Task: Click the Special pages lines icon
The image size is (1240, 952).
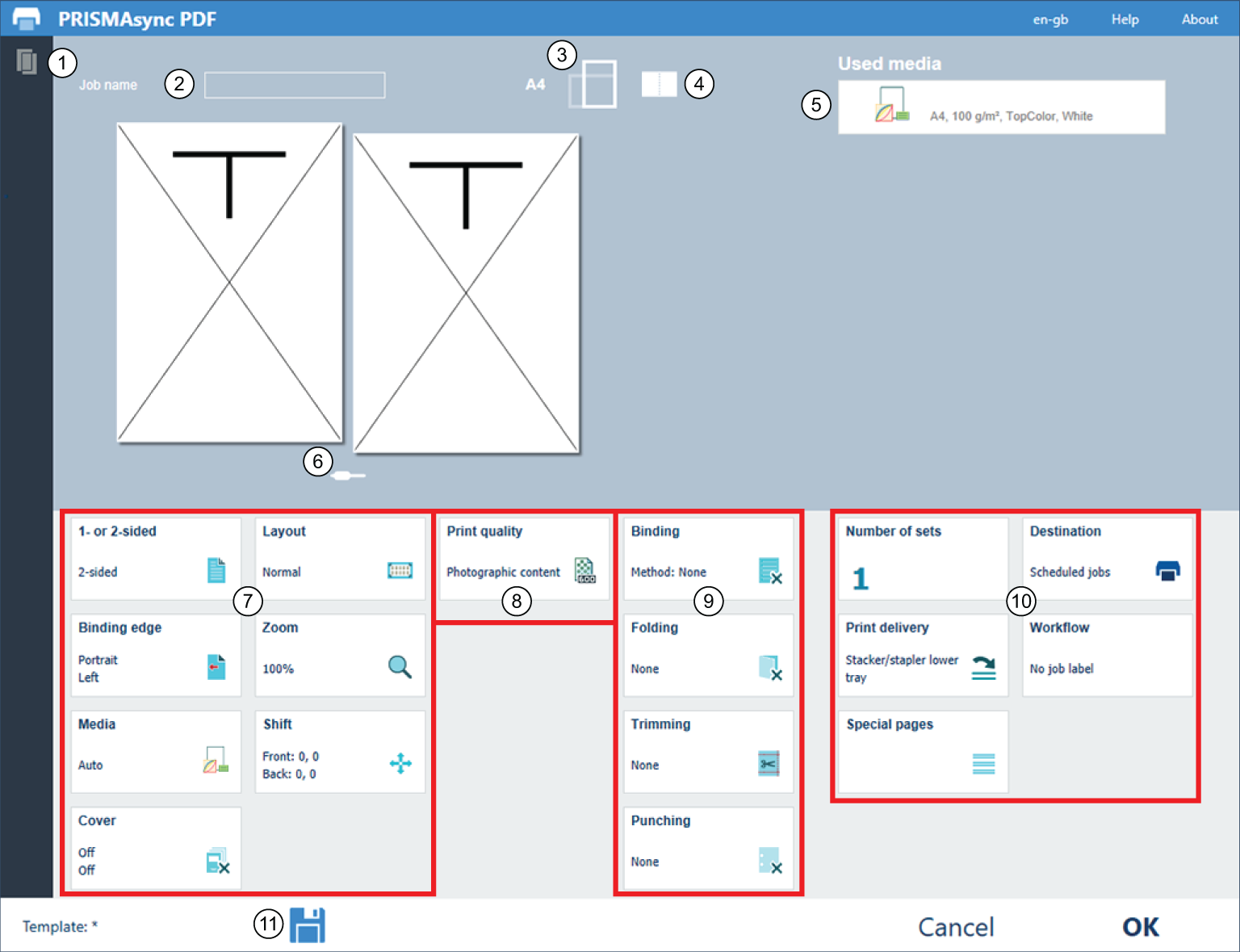Action: [x=983, y=763]
